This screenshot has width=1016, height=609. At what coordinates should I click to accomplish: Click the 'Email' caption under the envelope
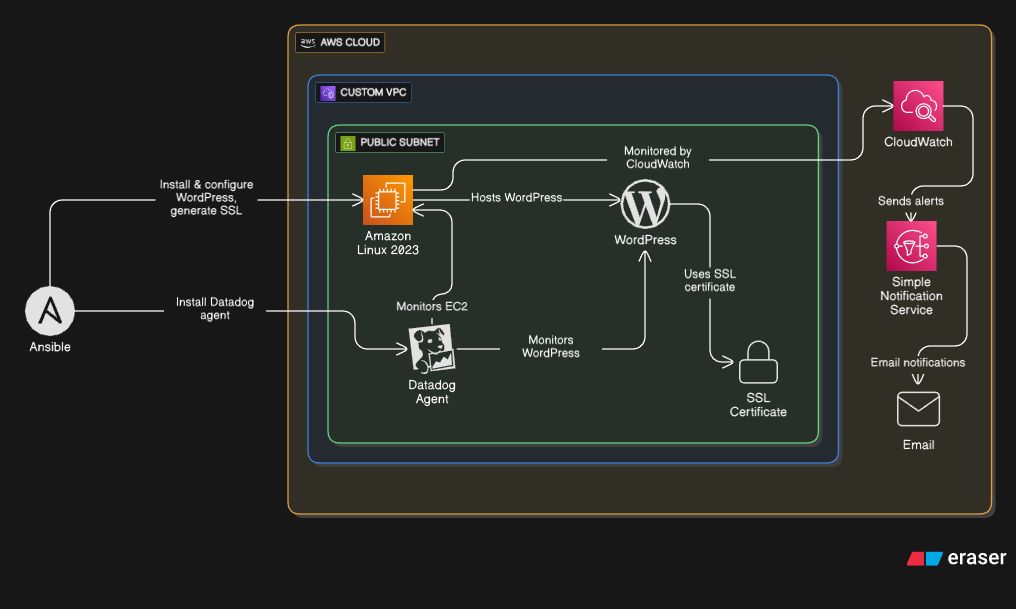[x=918, y=445]
